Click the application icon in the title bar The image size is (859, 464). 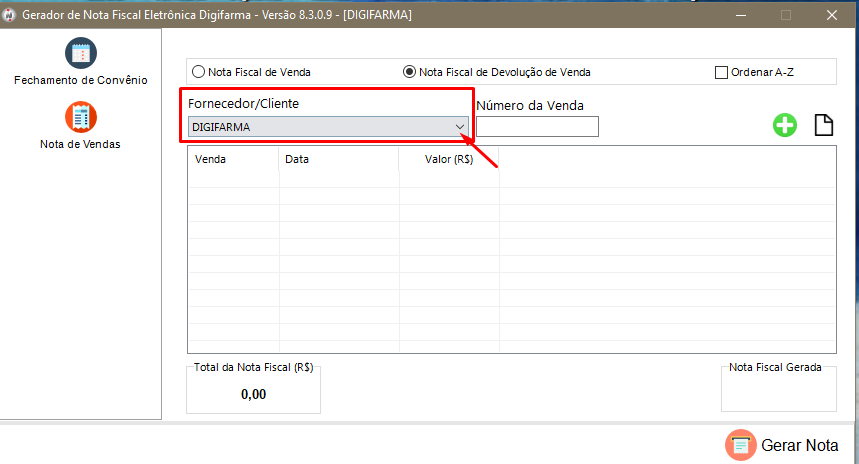click(10, 15)
